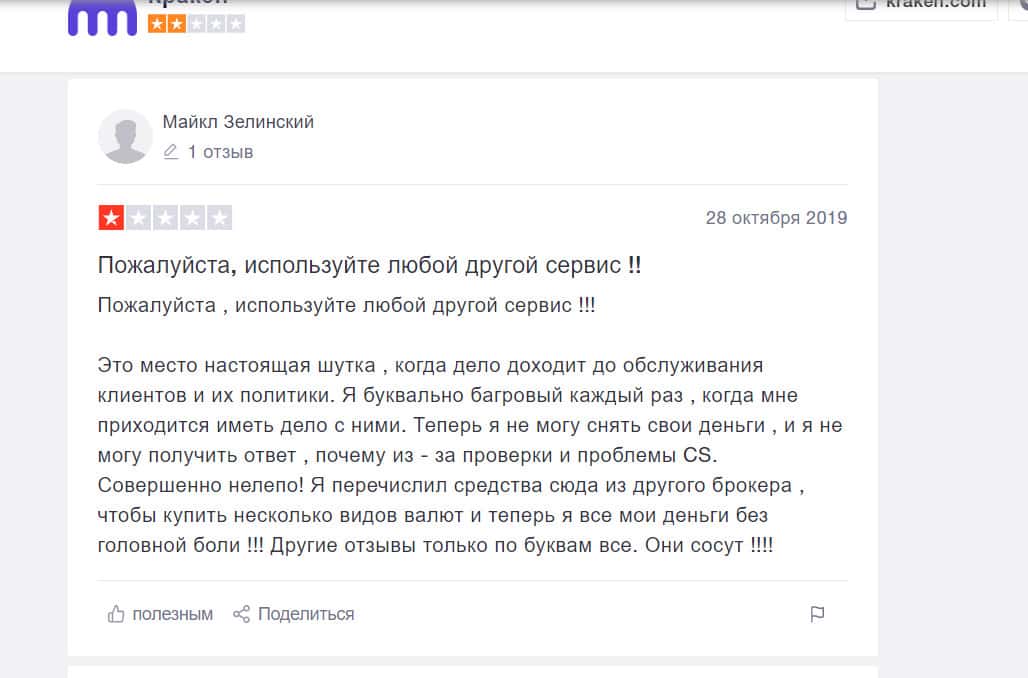Click the red one-star rating icon
The width and height of the screenshot is (1028, 678).
point(110,218)
